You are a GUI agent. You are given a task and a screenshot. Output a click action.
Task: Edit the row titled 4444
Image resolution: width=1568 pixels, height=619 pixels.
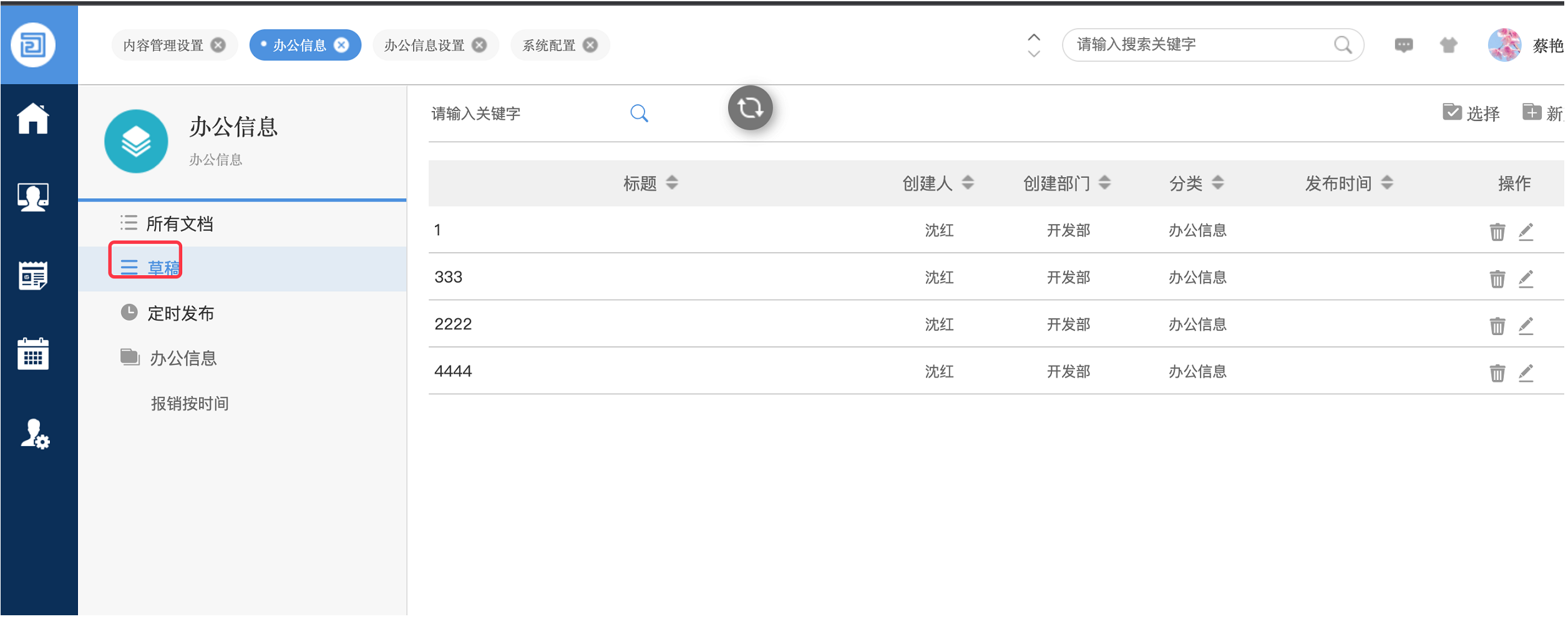coord(1527,373)
